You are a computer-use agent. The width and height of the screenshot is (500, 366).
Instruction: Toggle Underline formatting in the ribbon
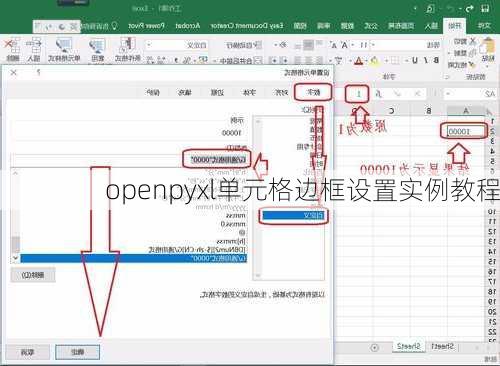[415, 60]
